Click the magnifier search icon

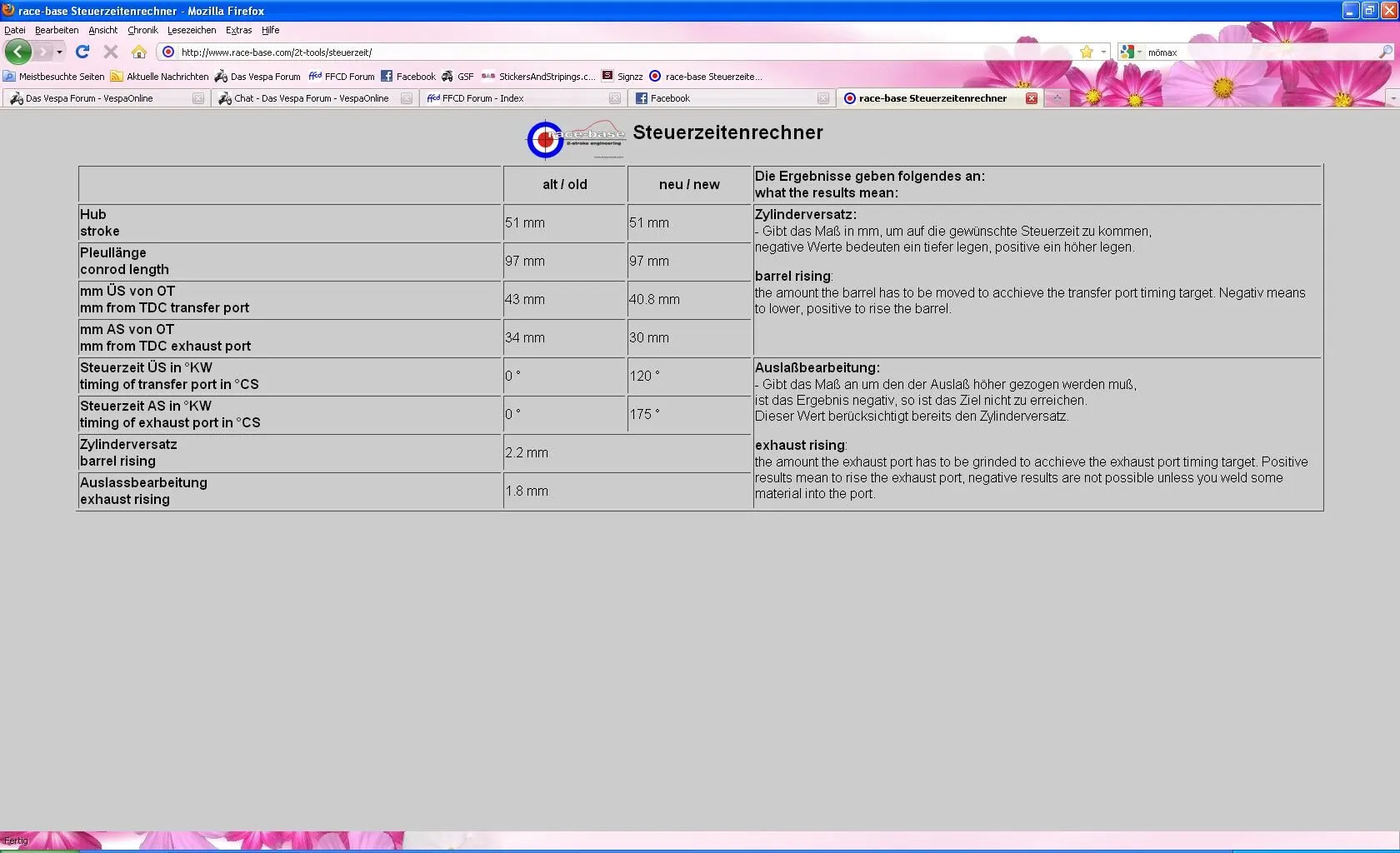pos(1386,52)
